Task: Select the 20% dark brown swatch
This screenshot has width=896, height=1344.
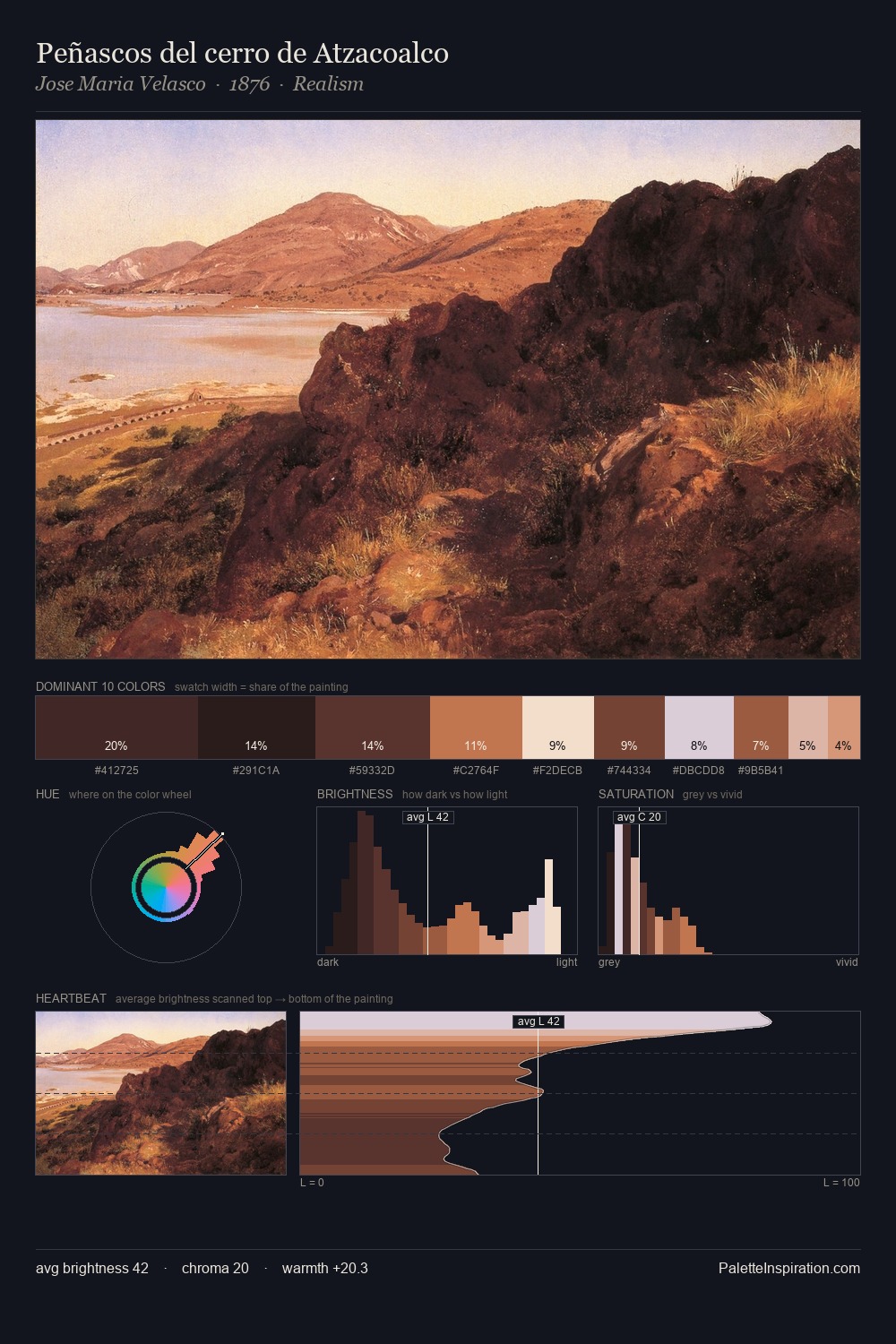Action: (x=116, y=728)
